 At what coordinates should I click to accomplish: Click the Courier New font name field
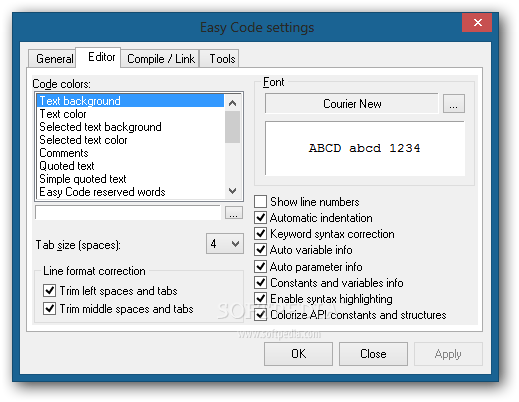(352, 104)
